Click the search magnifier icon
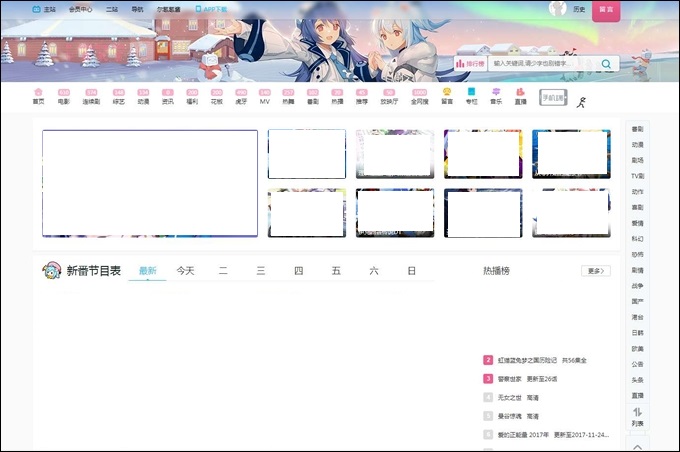The image size is (680, 452). point(607,64)
